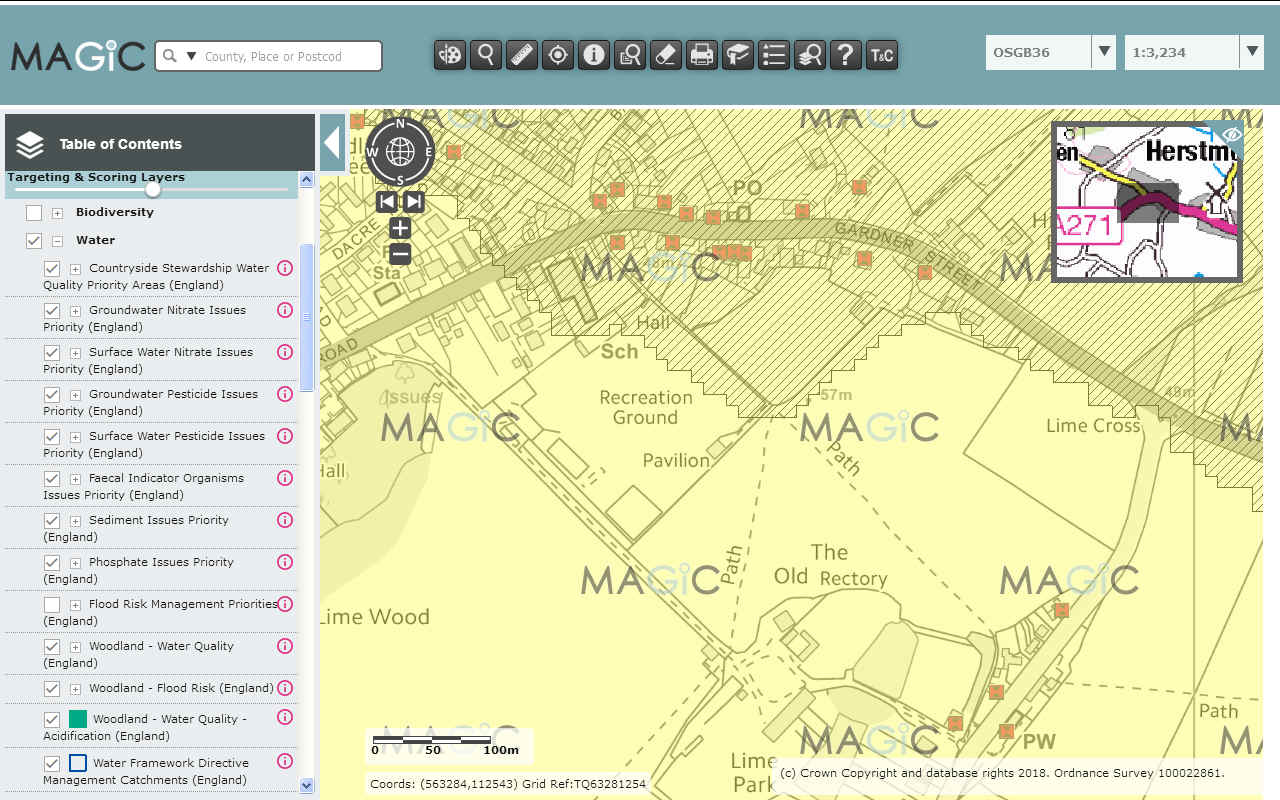
Task: Click the print map icon
Action: coord(702,55)
